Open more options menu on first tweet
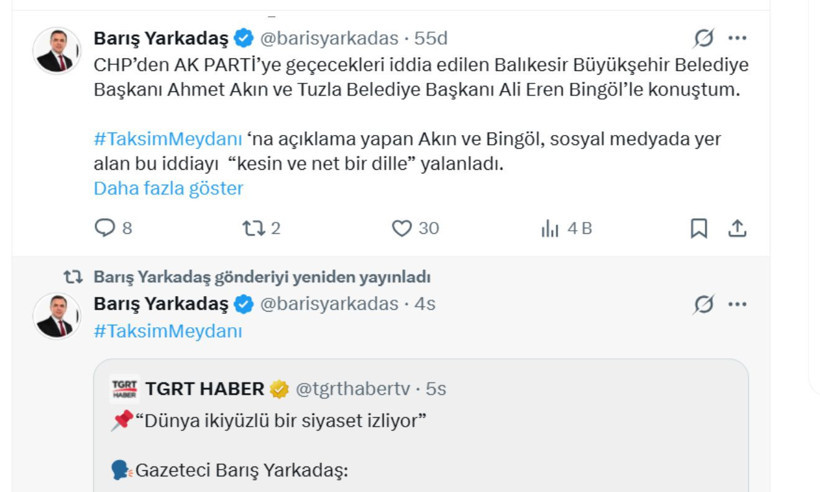The width and height of the screenshot is (820, 492). point(737,38)
